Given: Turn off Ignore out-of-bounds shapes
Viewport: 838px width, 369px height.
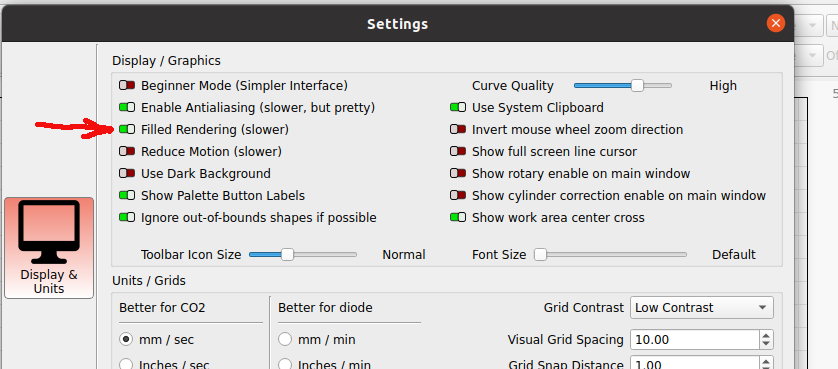Looking at the screenshot, I should (x=127, y=218).
